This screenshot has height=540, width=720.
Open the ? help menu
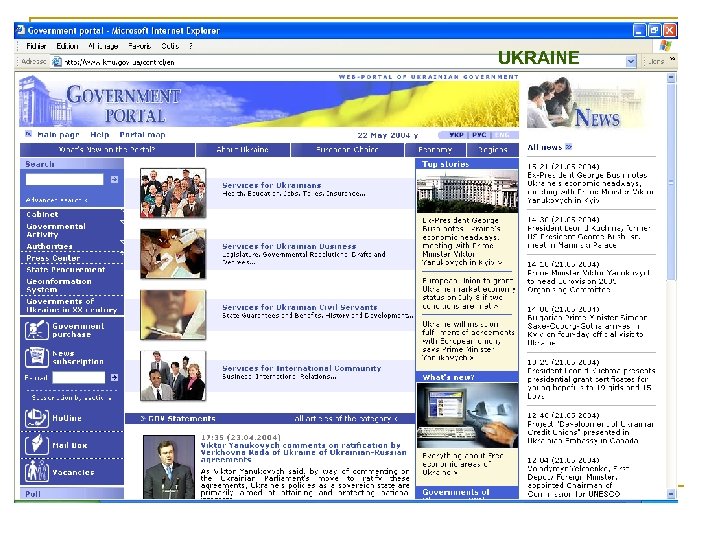point(191,46)
